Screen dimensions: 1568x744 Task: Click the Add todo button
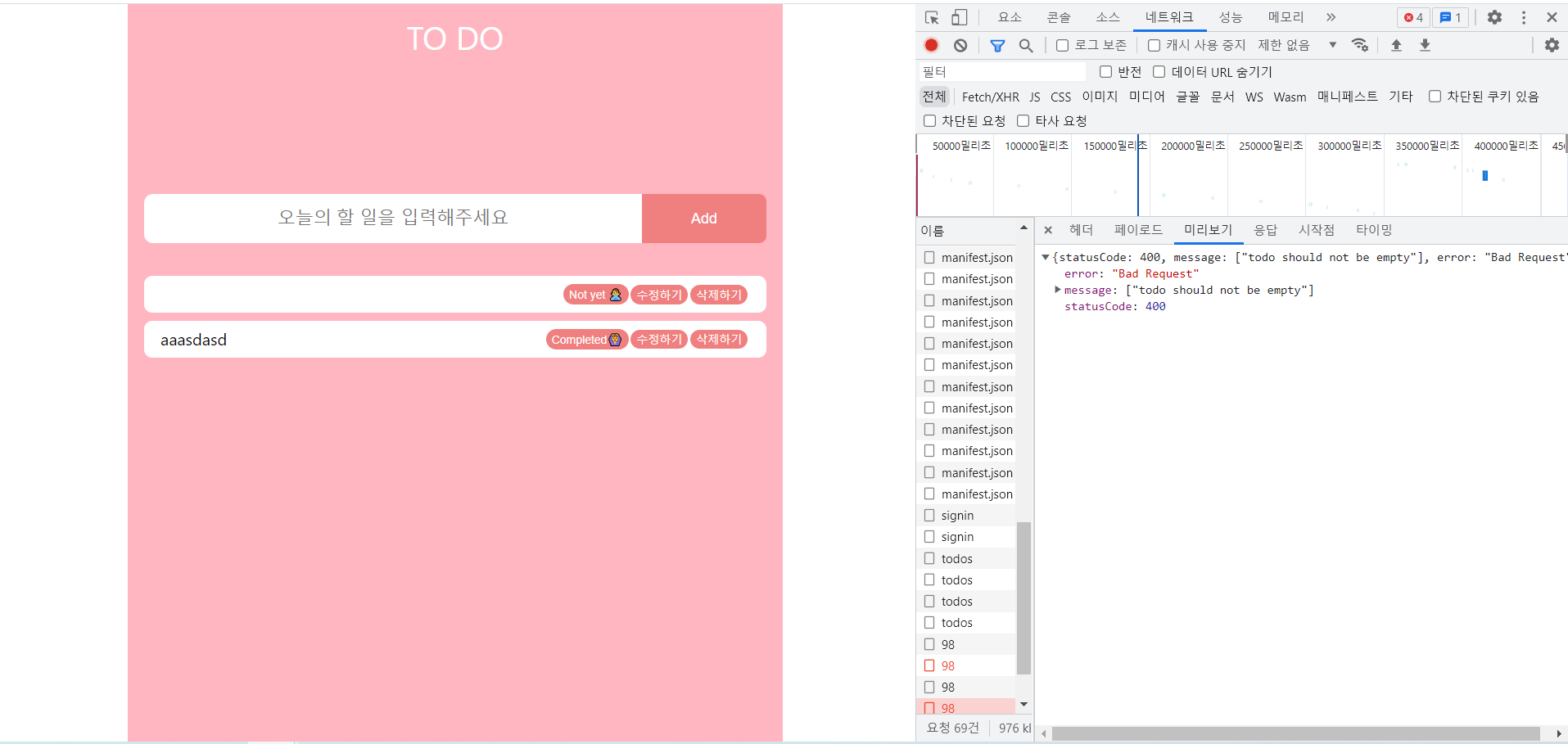704,219
